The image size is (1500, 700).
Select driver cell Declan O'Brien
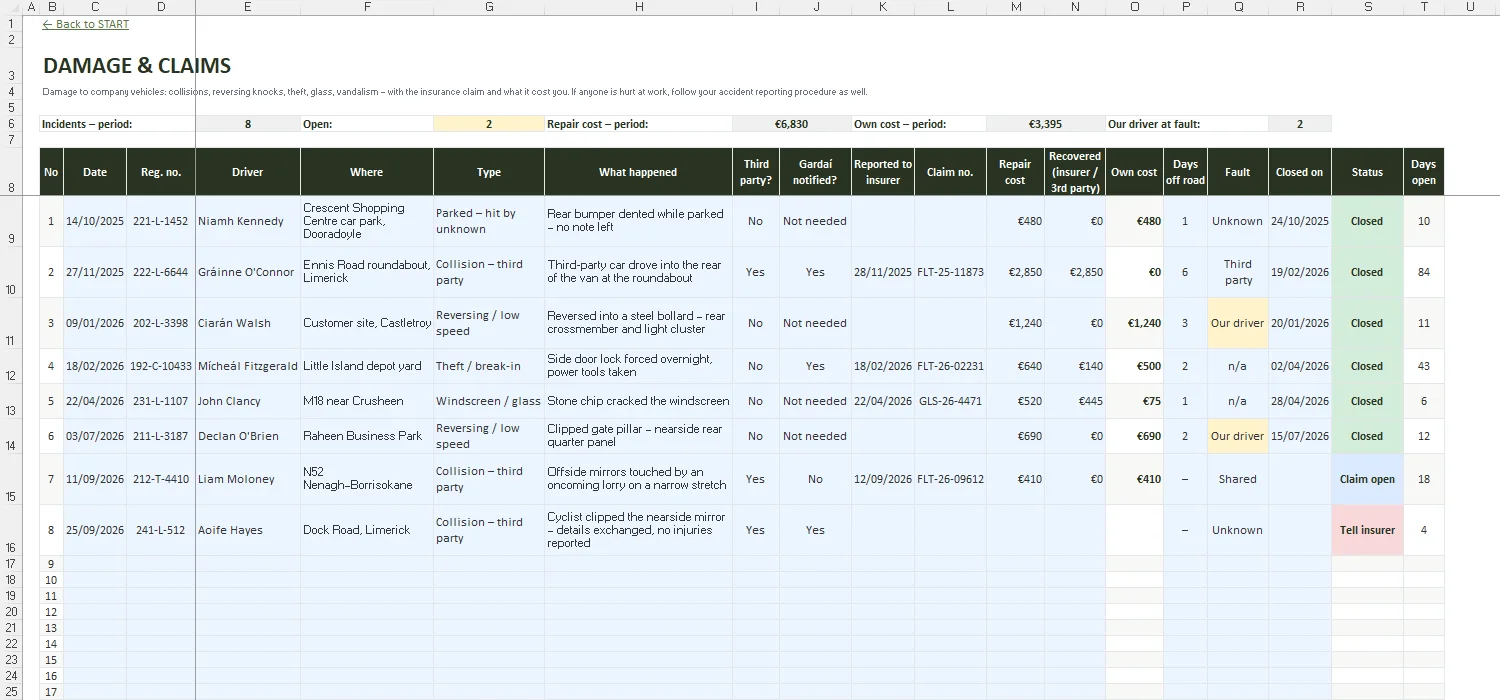click(247, 436)
